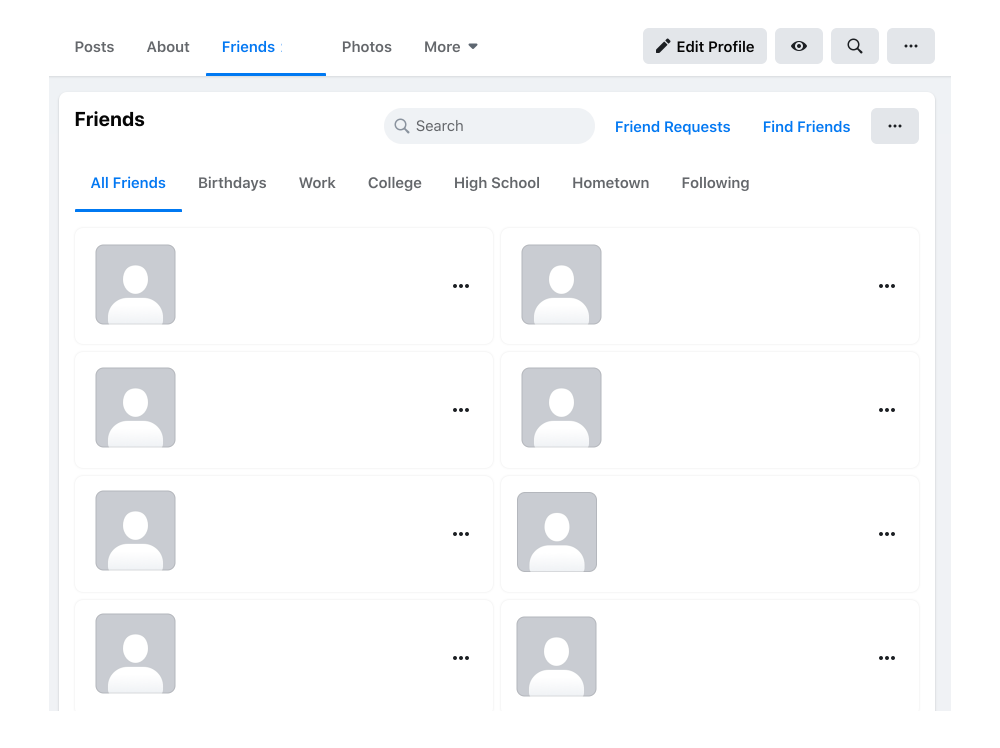Screen dimensions: 1000x748
Task: Open third-row left friend's avatar
Action: coord(135,531)
